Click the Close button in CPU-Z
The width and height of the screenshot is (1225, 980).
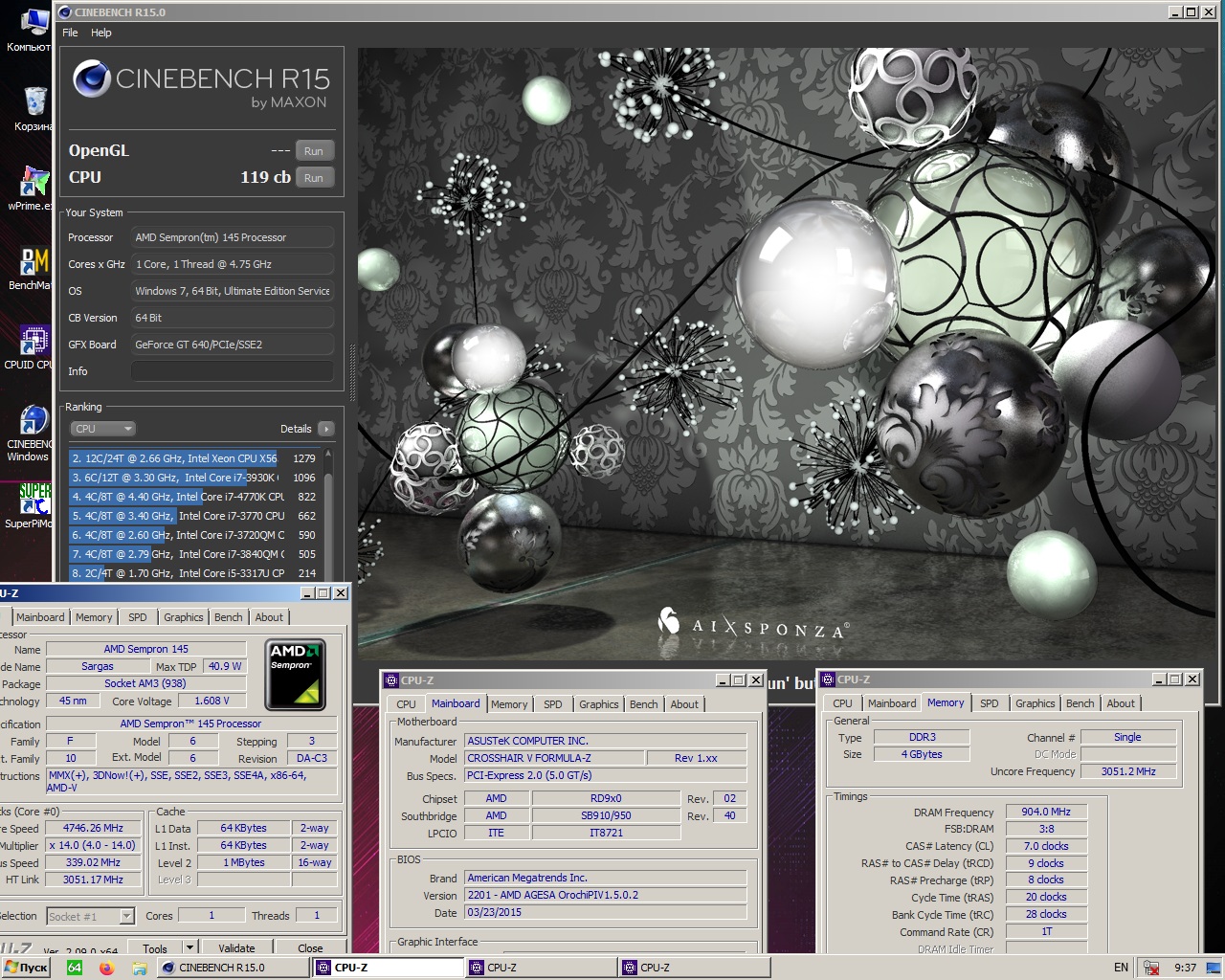coord(310,948)
